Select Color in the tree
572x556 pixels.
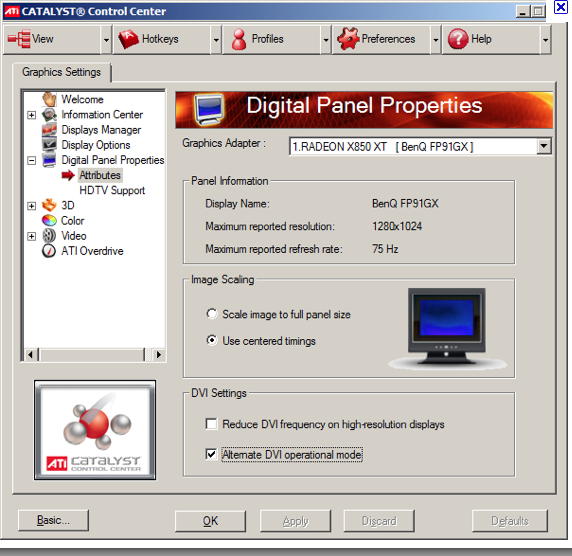click(73, 221)
